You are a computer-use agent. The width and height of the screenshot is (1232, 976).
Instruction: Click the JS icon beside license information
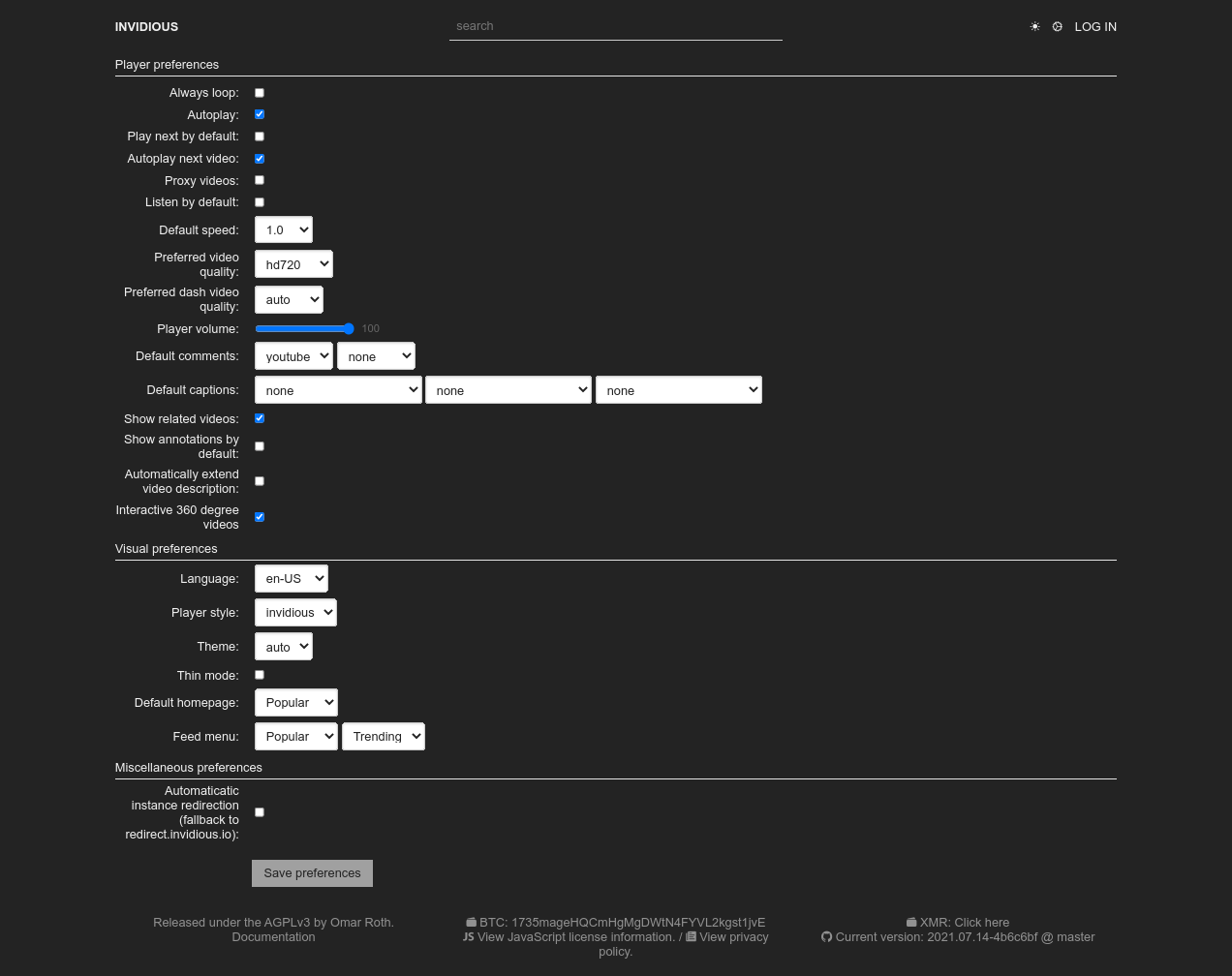468,936
